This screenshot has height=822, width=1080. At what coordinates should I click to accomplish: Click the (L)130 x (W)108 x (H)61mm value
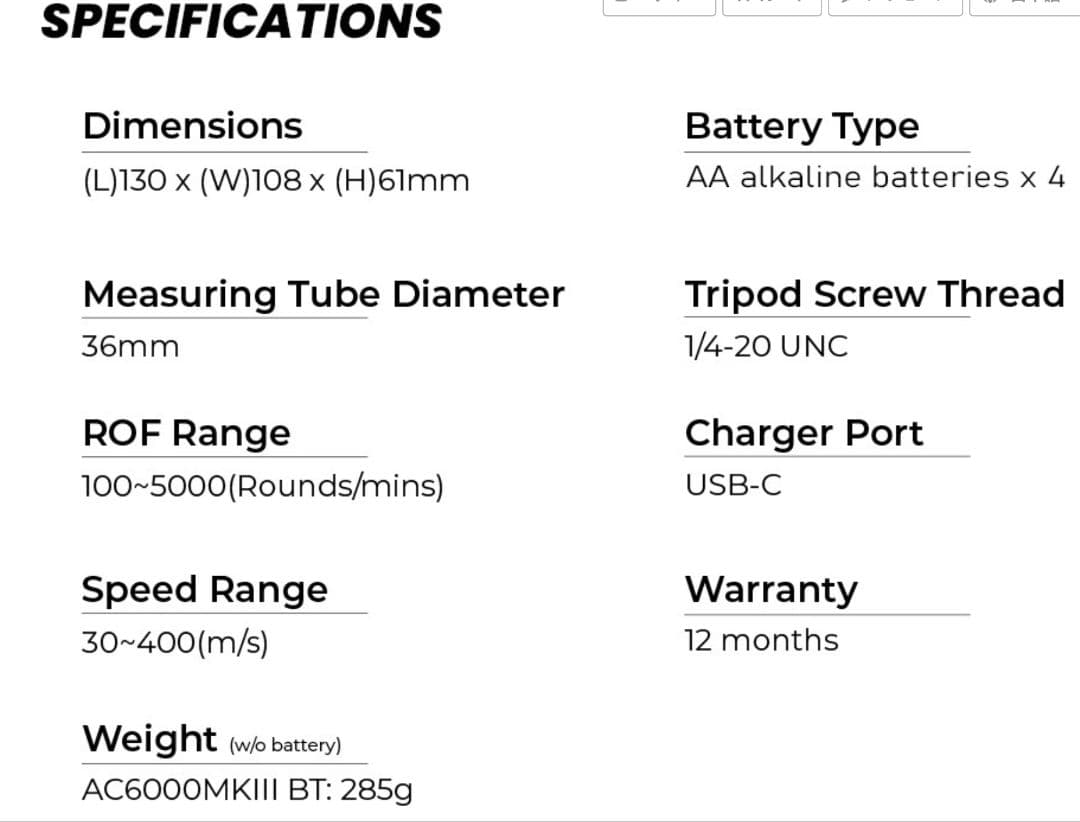275,181
